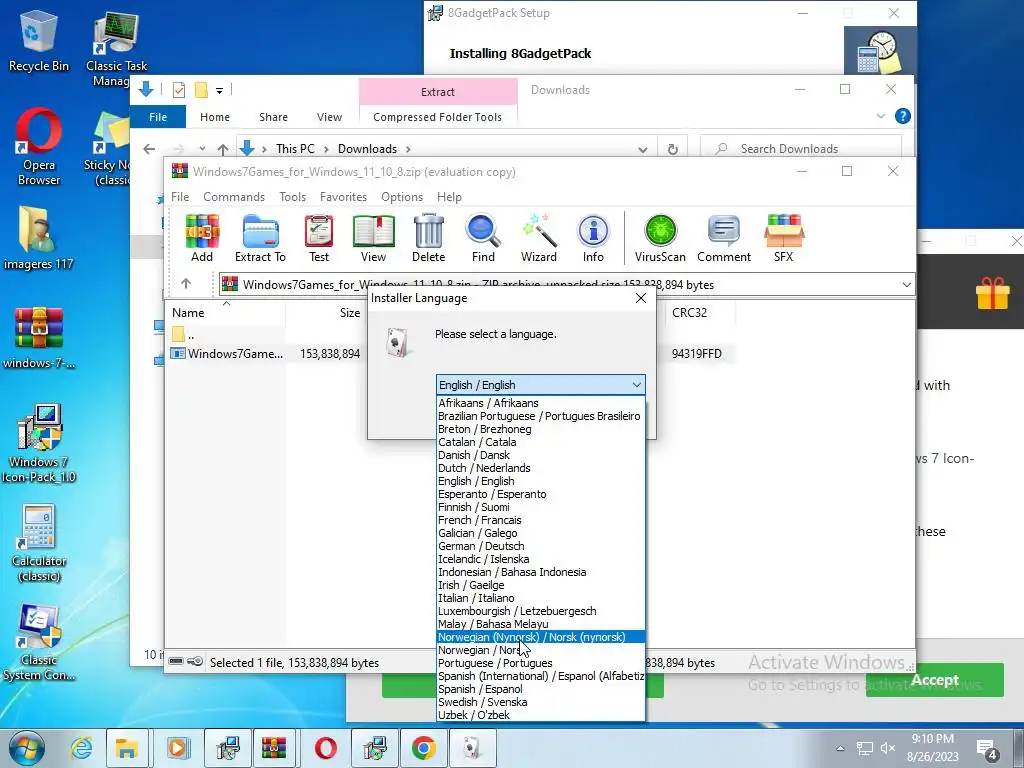Click the green Accept button
Viewport: 1024px width, 768px height.
[935, 680]
